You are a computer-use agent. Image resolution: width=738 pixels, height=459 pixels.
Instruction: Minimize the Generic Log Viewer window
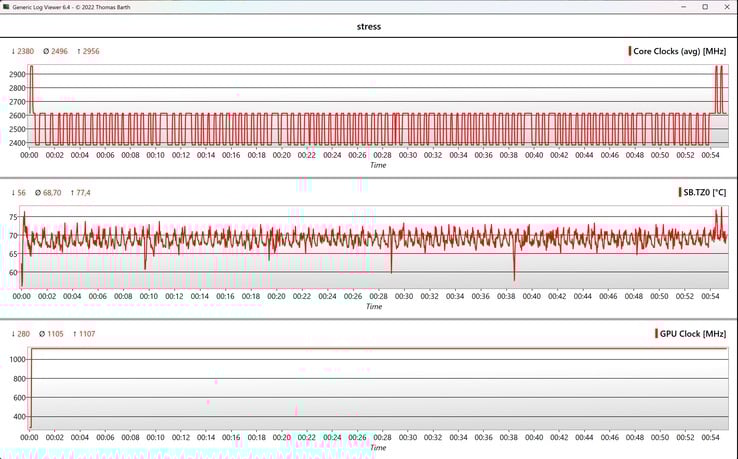[683, 7]
